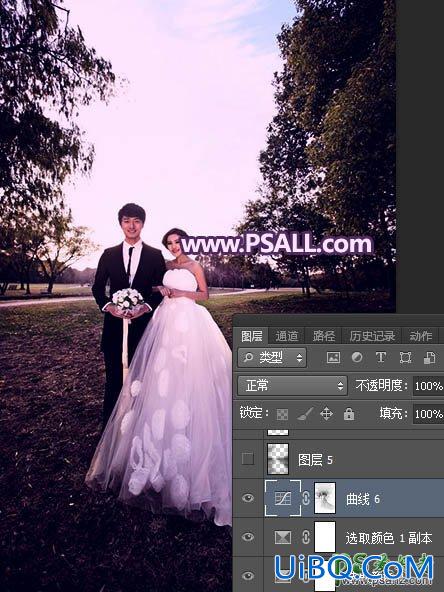Click the 不透明度 100% value field
The image size is (444, 592).
(429, 386)
